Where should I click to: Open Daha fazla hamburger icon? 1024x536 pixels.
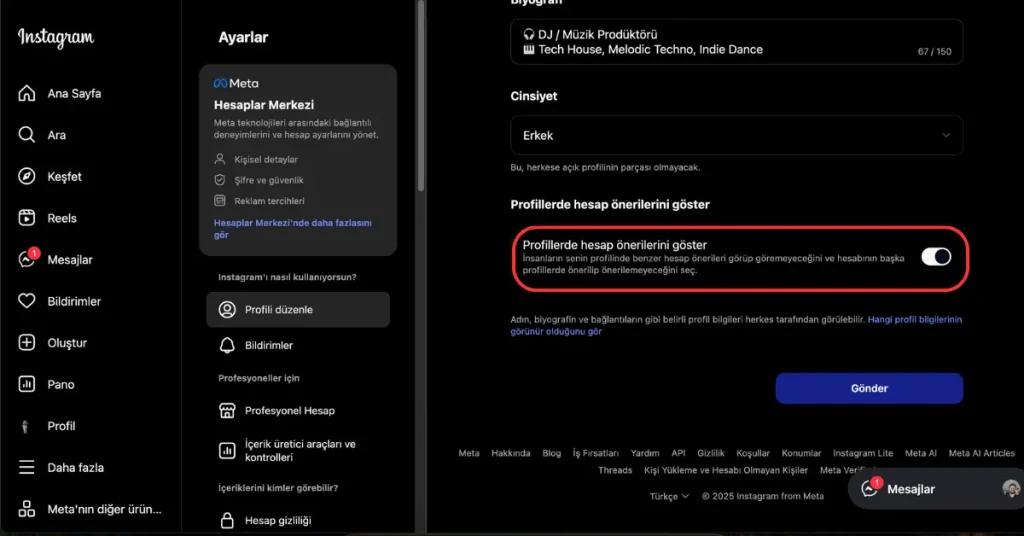27,467
